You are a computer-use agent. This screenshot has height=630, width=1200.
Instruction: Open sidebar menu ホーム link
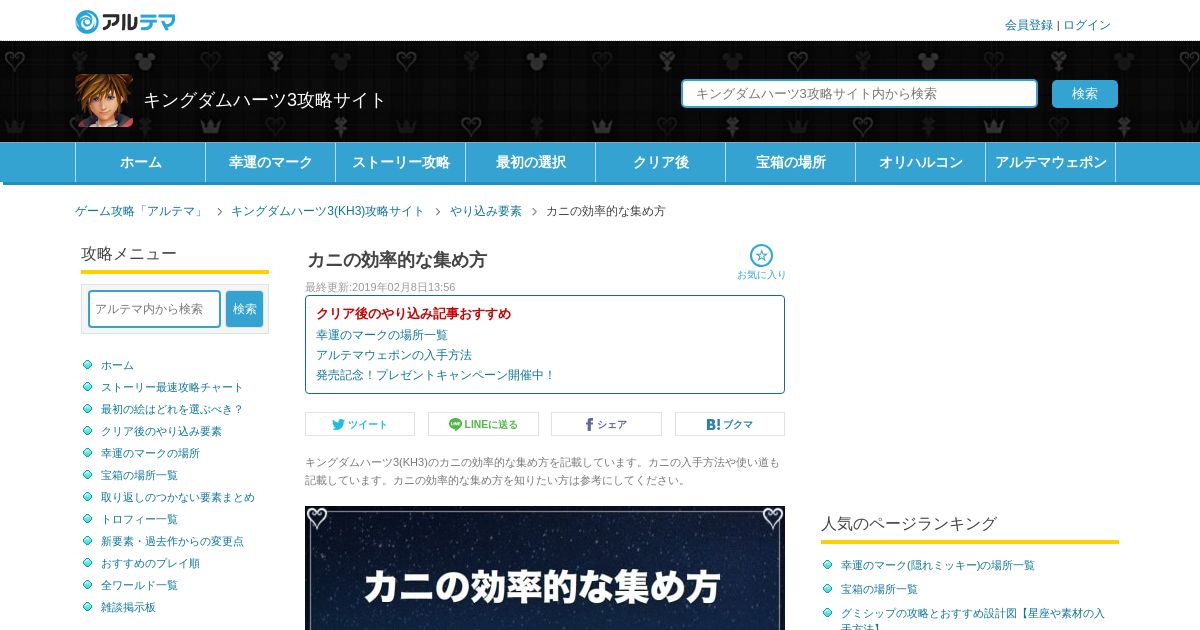tap(117, 365)
